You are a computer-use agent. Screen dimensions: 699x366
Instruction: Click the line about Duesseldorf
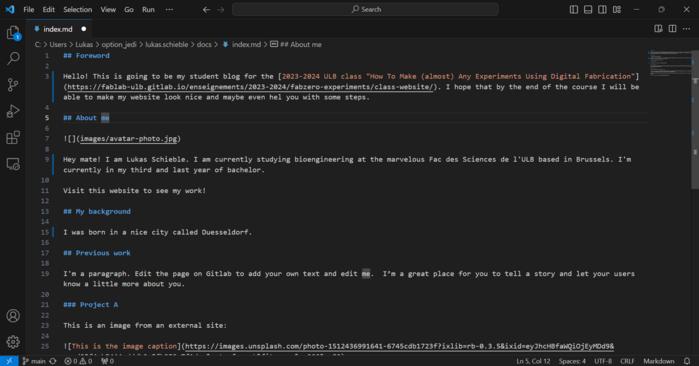[x=157, y=232]
